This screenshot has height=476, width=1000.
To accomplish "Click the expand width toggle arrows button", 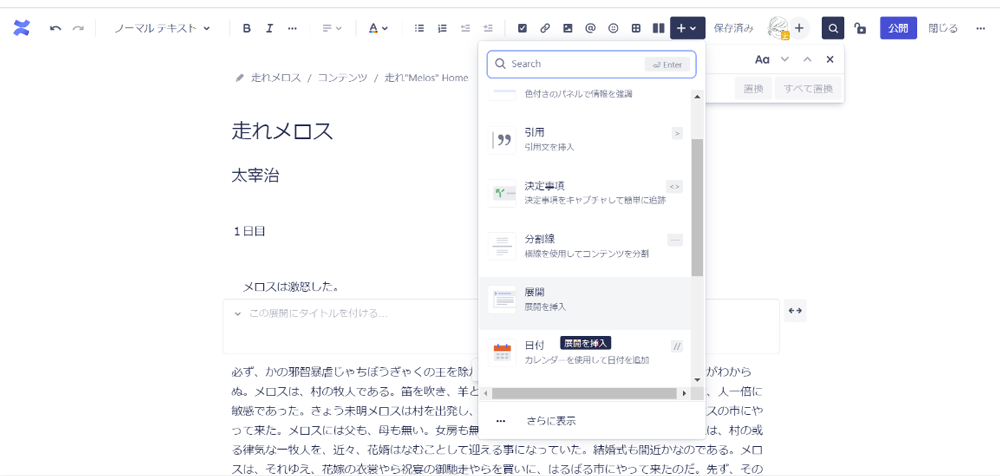I will tap(795, 311).
